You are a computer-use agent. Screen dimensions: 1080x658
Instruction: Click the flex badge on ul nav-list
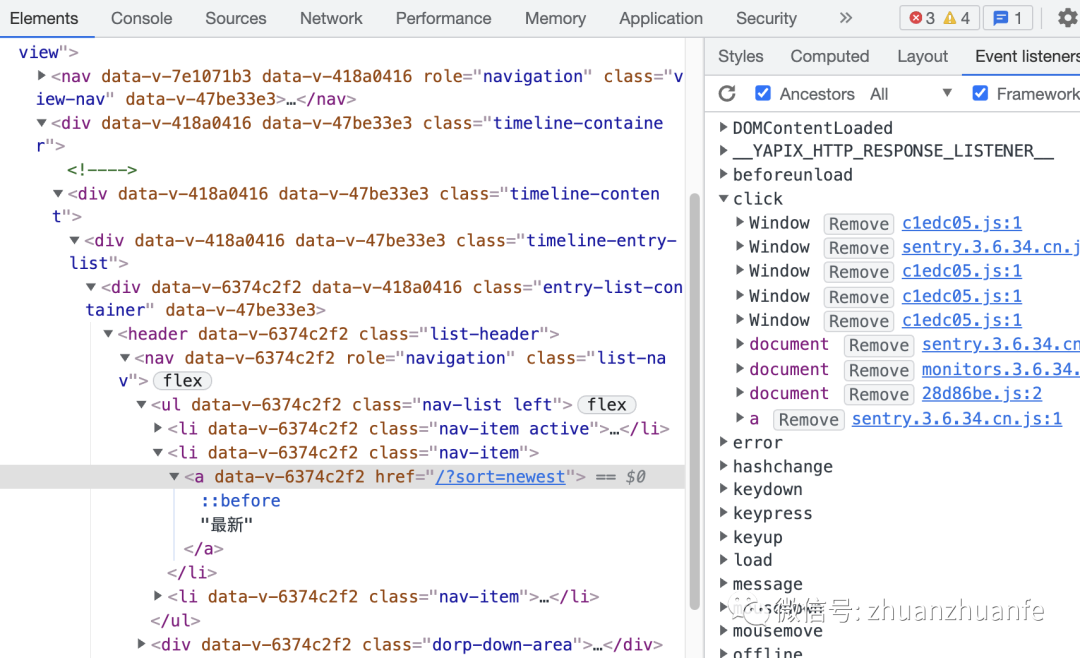click(x=606, y=404)
